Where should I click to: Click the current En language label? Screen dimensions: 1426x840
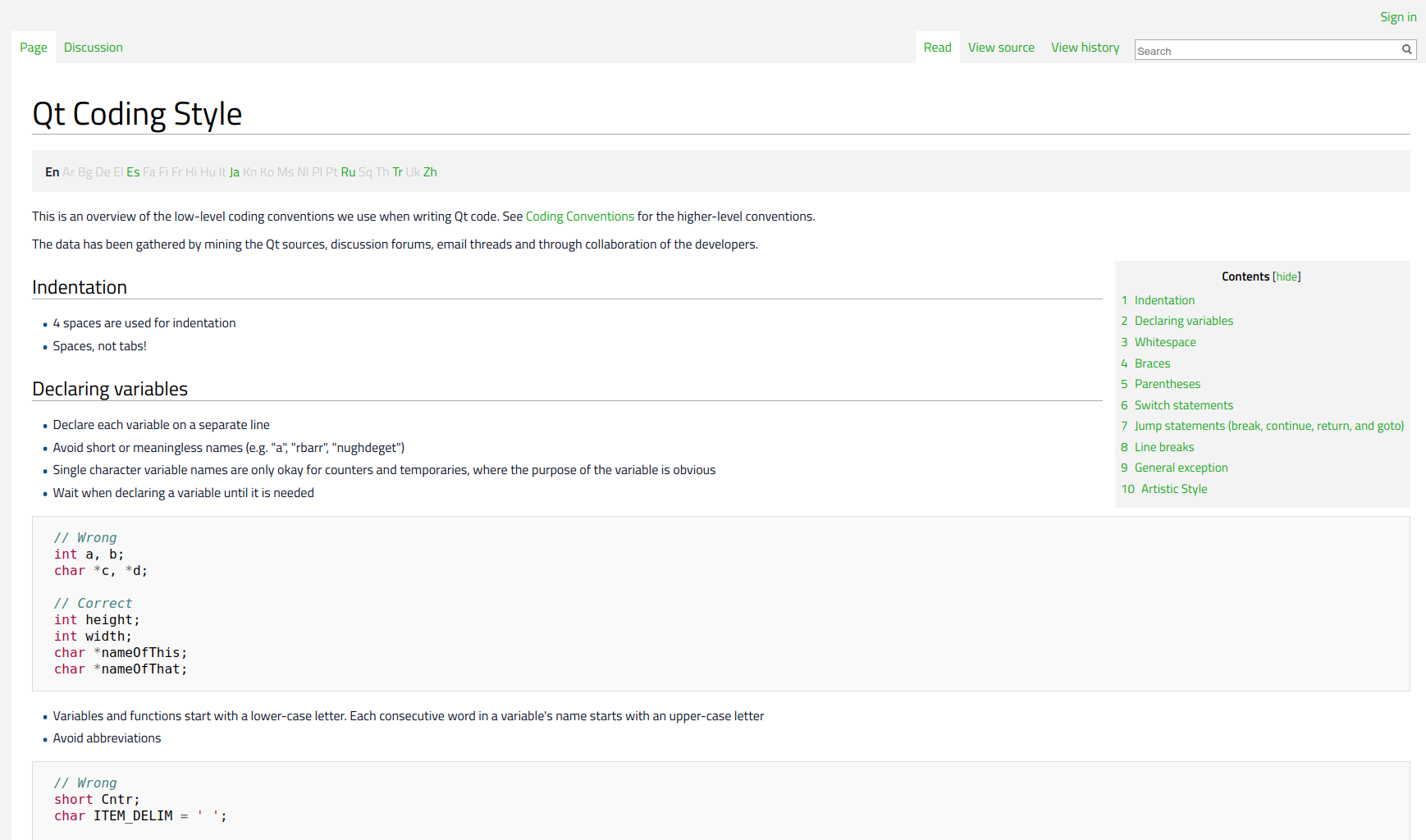[x=52, y=172]
